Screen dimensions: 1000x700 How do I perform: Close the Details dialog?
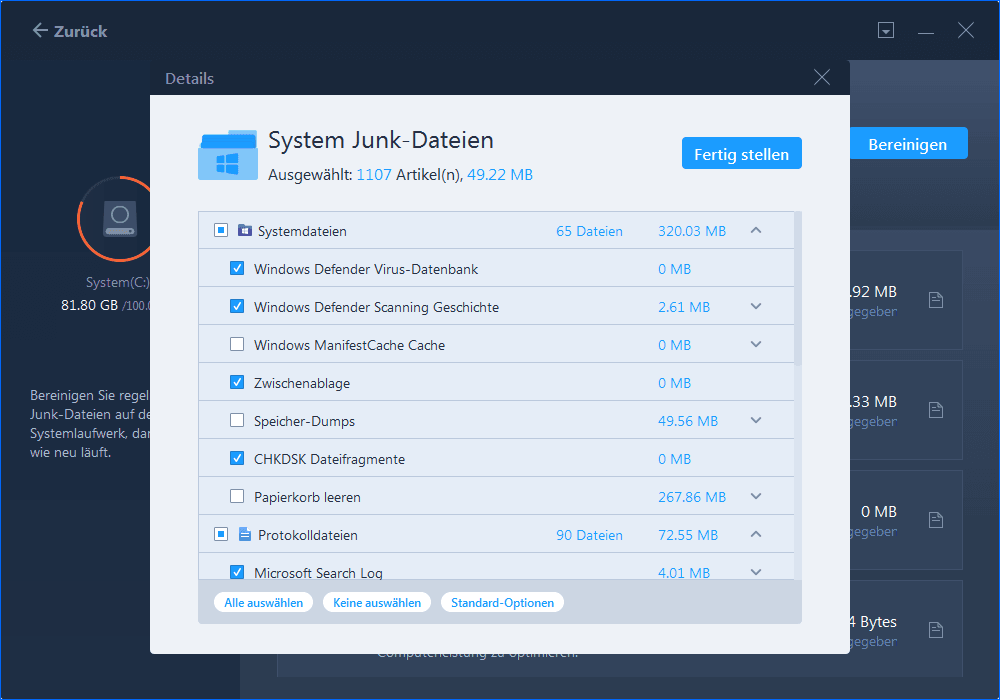[821, 78]
